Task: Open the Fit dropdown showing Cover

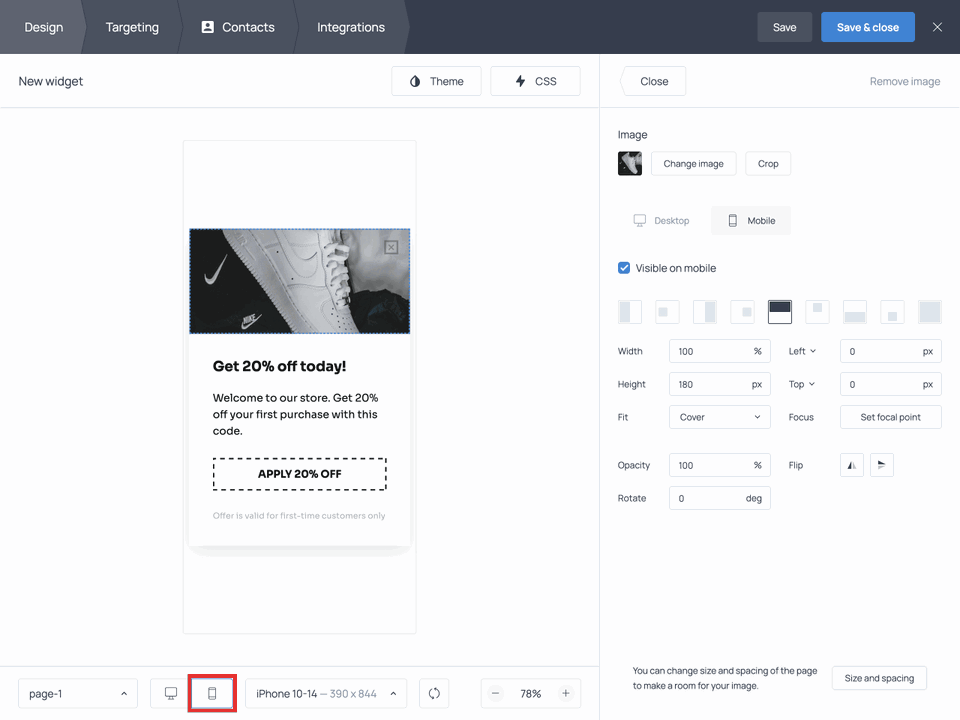Action: pos(719,417)
